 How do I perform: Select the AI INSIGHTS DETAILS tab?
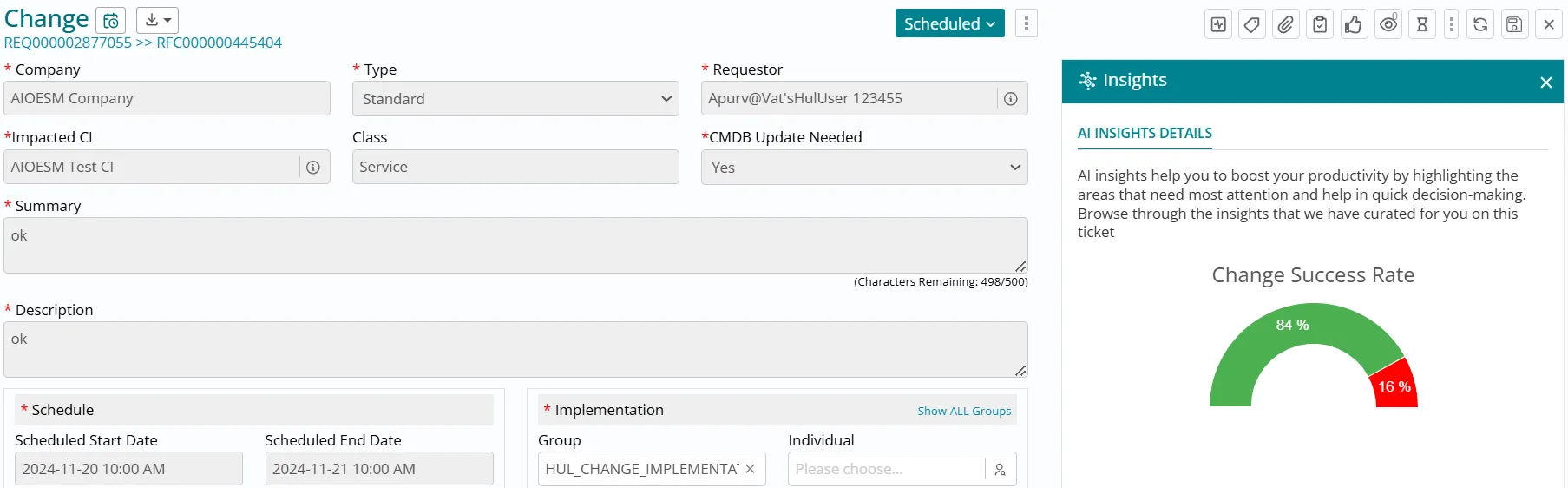(x=1145, y=133)
